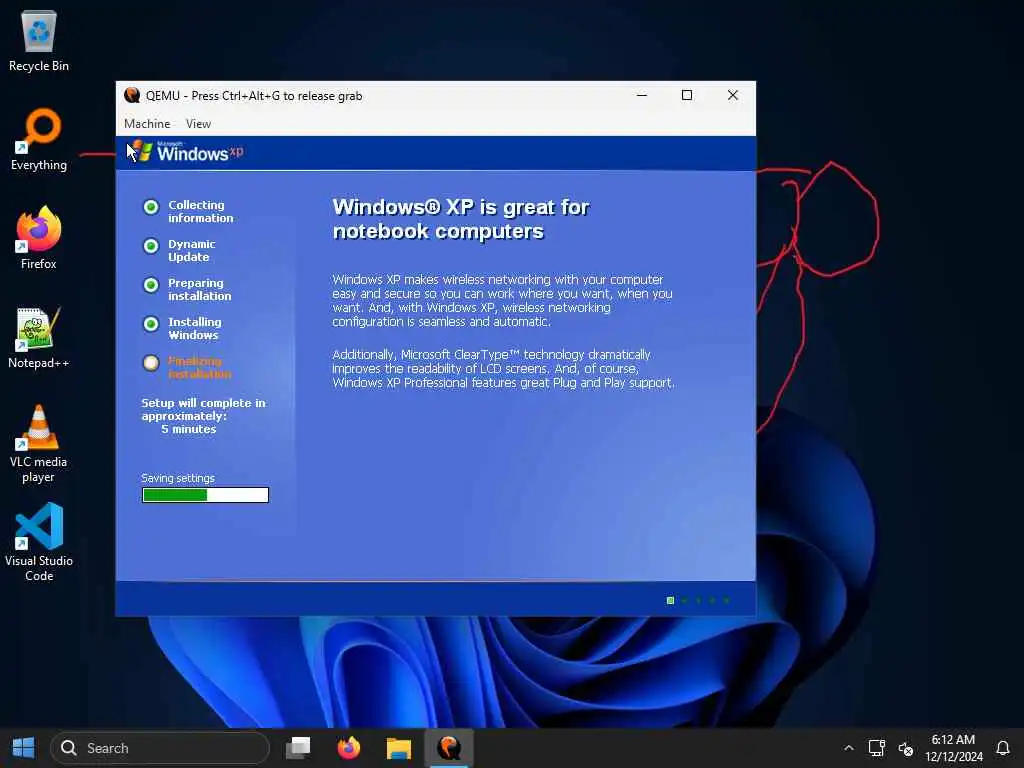Viewport: 1024px width, 768px height.
Task: Open the Firefox desktop shortcut
Action: click(x=39, y=238)
